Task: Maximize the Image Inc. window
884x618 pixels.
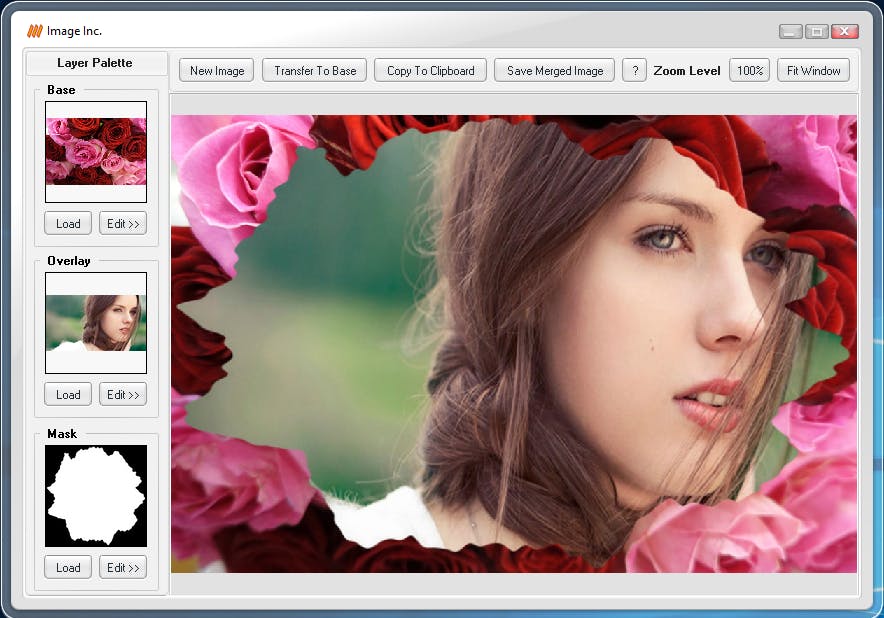Action: tap(817, 31)
